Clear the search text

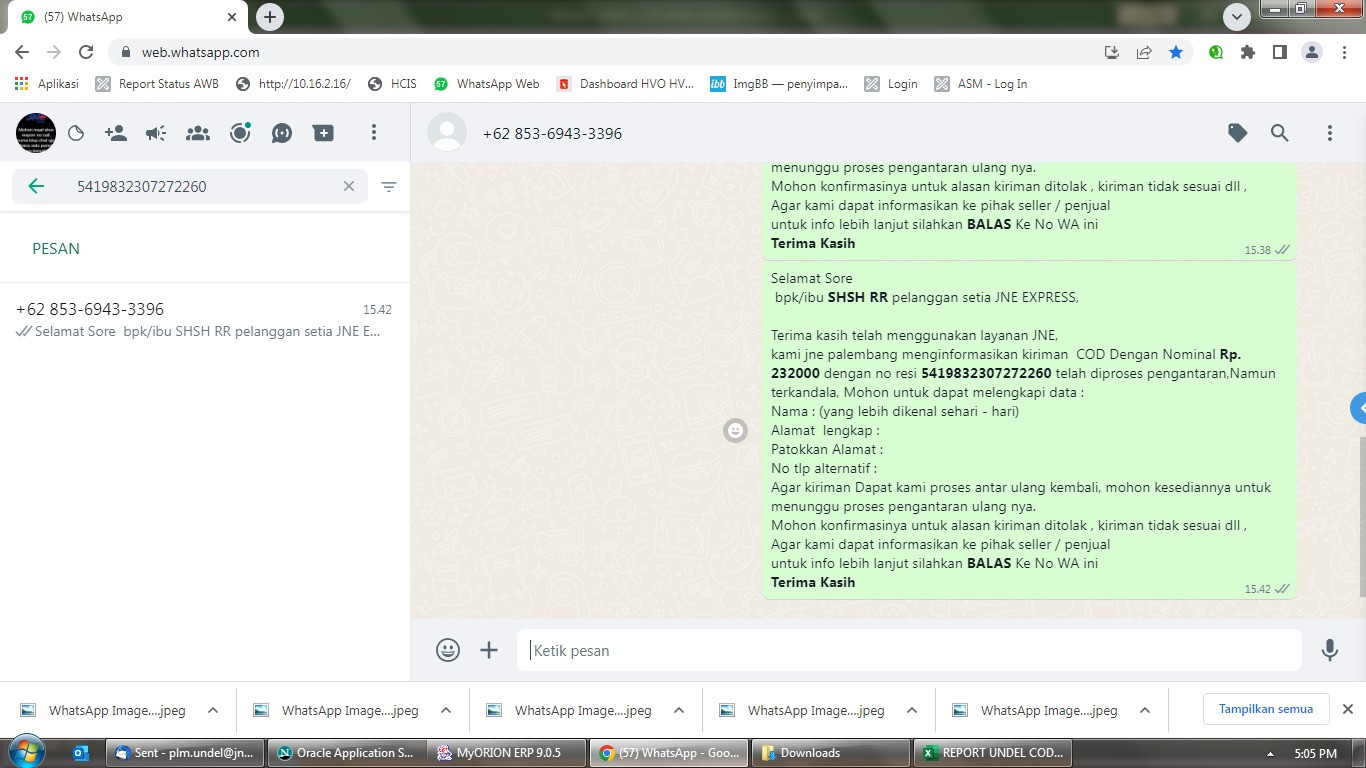coord(349,186)
